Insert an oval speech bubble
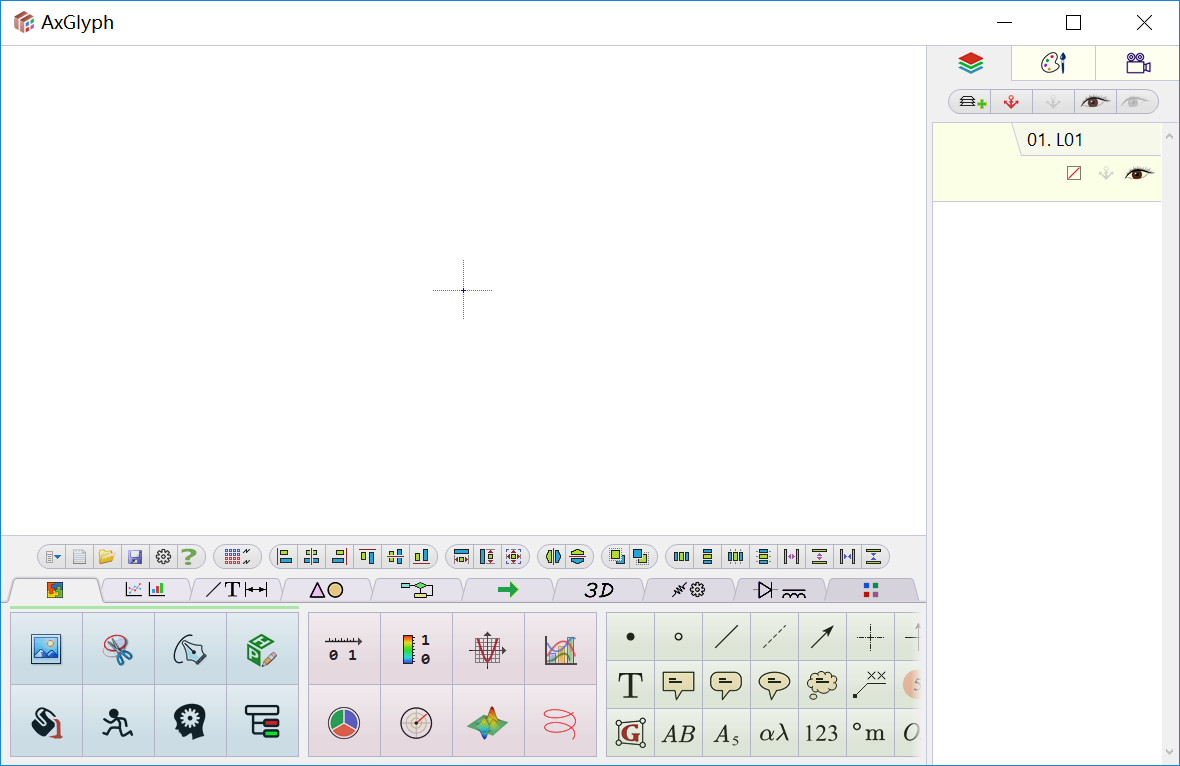The width and height of the screenshot is (1180, 766). pos(774,685)
